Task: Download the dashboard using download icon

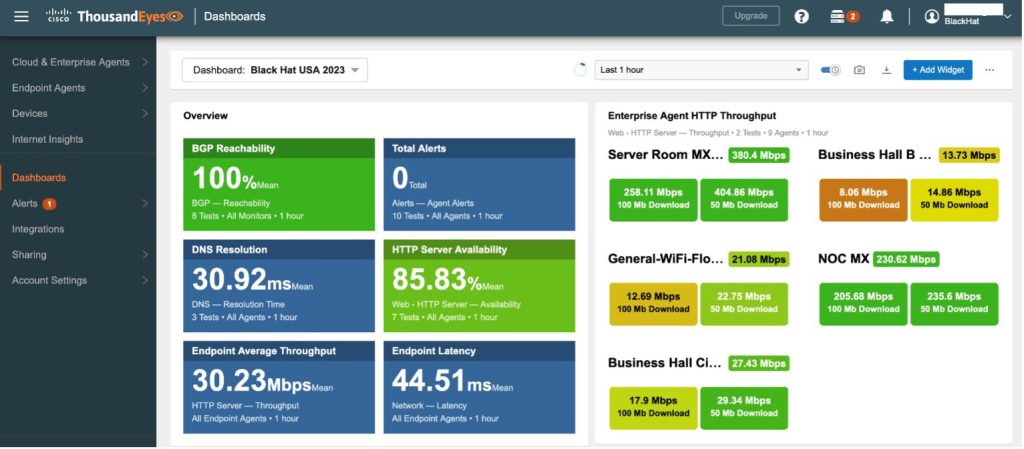Action: click(x=886, y=70)
